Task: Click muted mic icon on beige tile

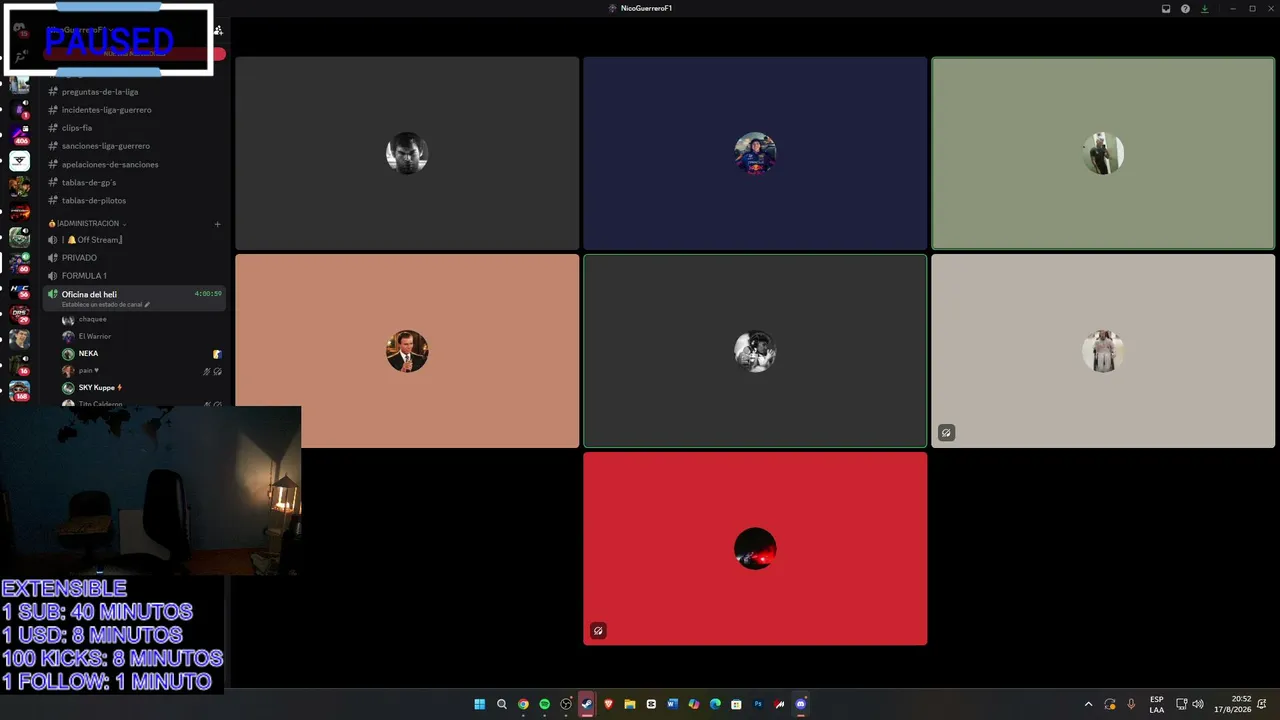Action: coord(946,433)
